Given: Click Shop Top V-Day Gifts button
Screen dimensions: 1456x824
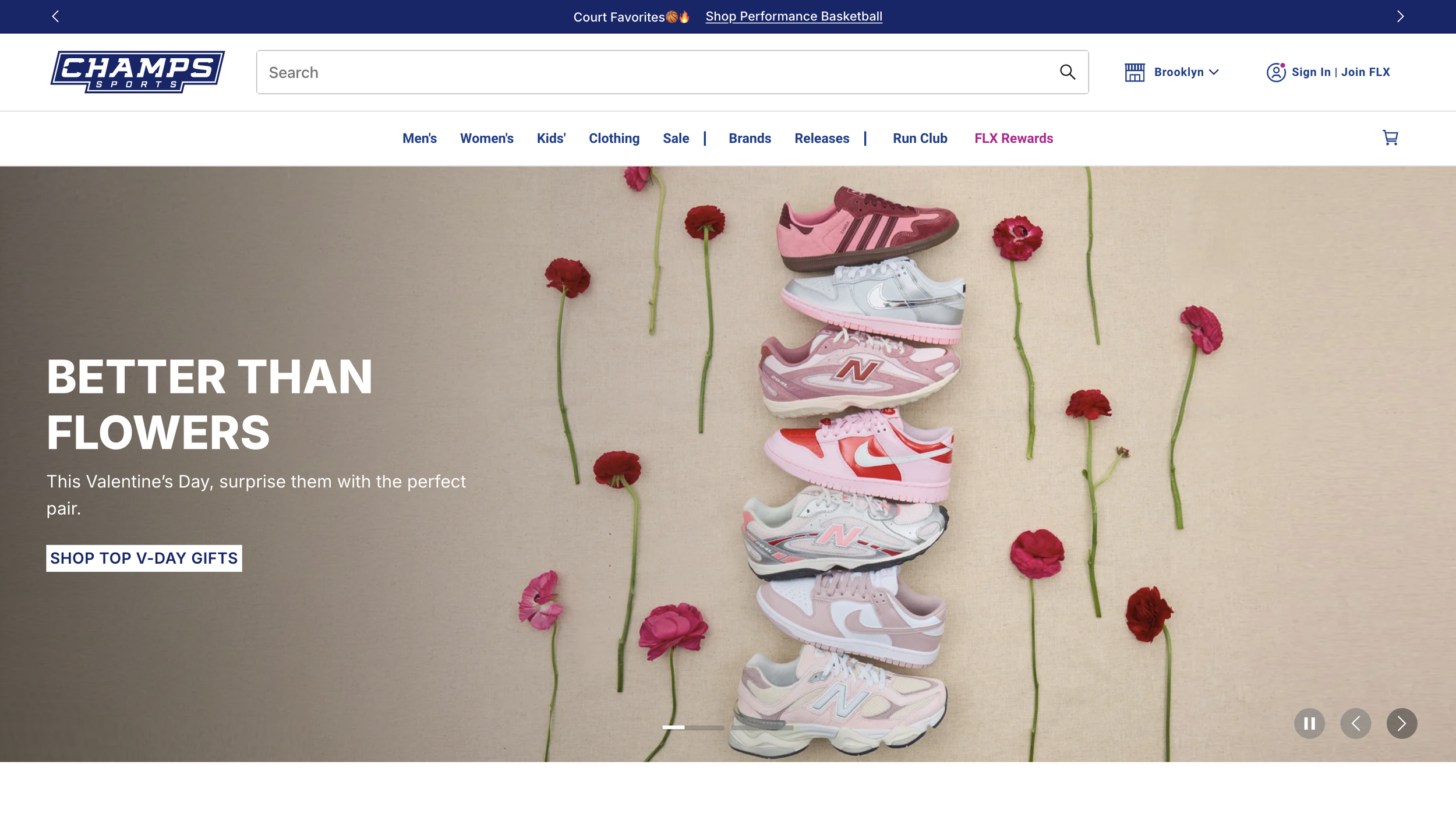Looking at the screenshot, I should pyautogui.click(x=144, y=558).
